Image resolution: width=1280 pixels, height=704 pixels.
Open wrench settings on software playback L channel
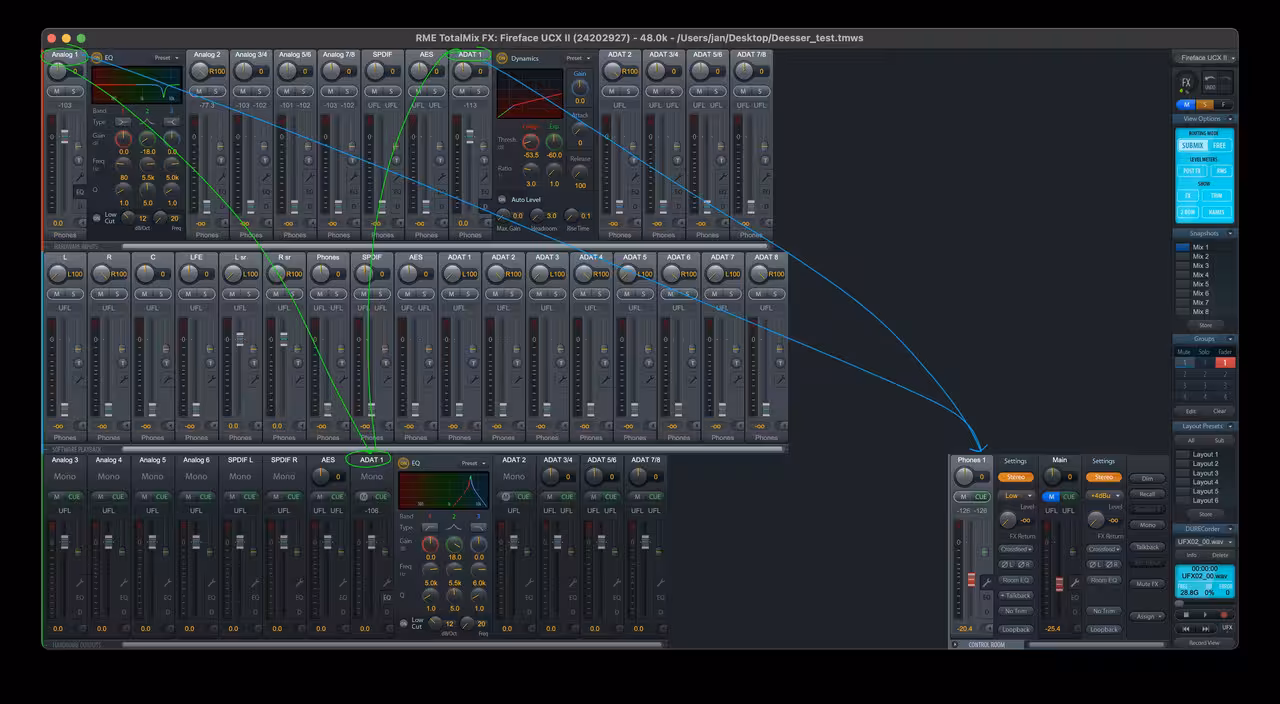pyautogui.click(x=79, y=379)
